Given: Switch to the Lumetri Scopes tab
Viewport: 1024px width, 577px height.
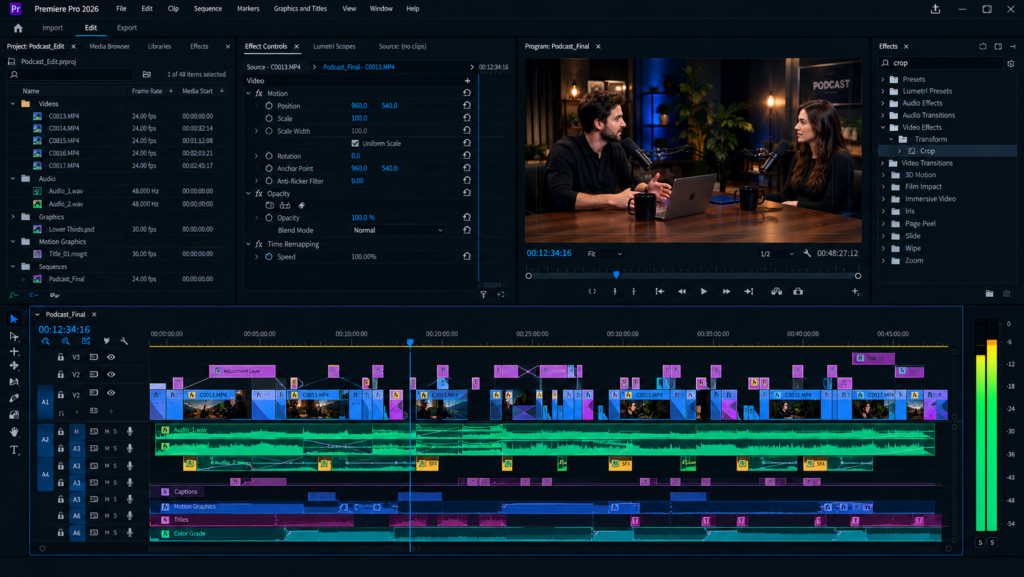Looking at the screenshot, I should pos(334,46).
